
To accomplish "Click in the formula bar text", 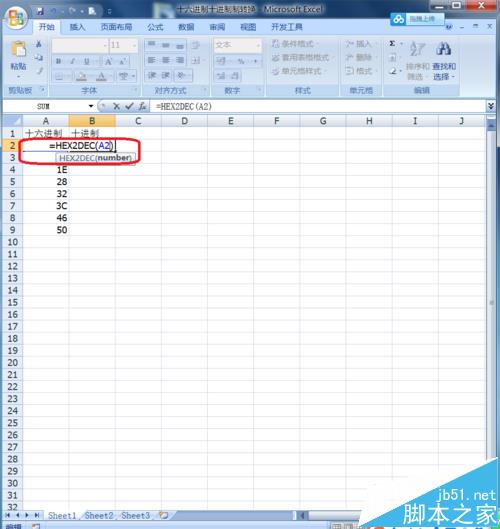I will tap(184, 107).
